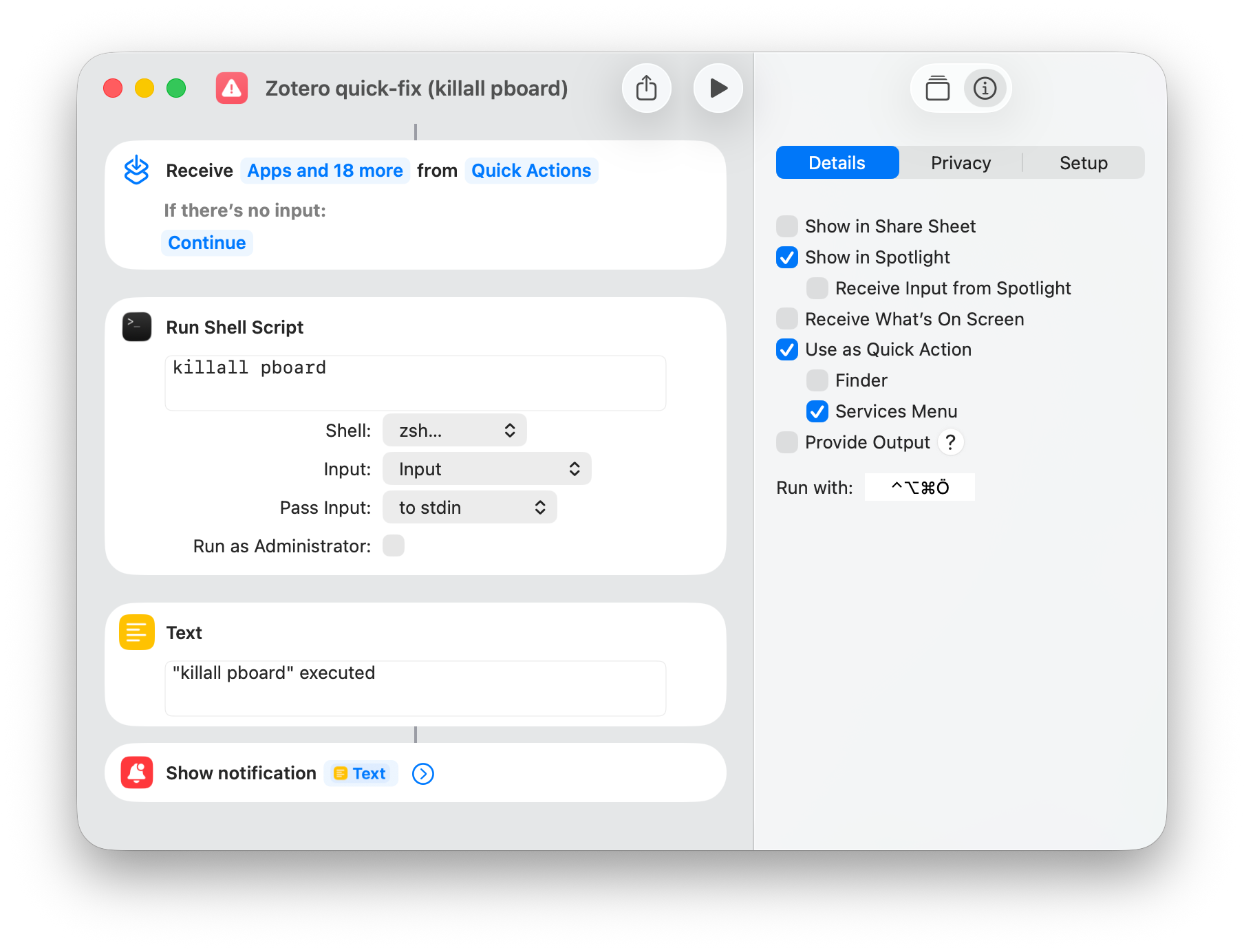Open the action library icon
The image size is (1244, 952).
click(937, 88)
